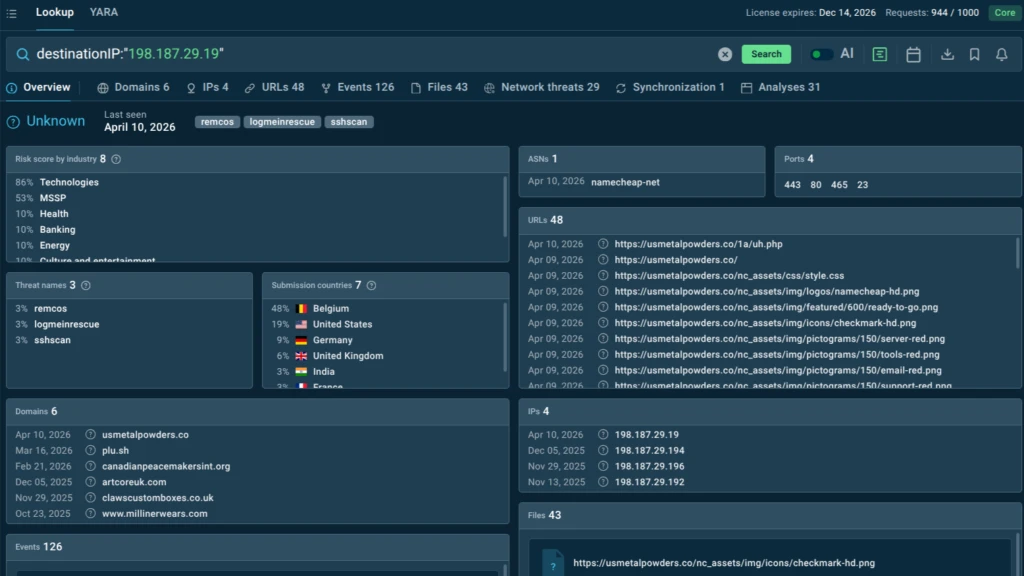Click the info icon beside Risk score by industry
This screenshot has height=576, width=1024.
(x=116, y=159)
